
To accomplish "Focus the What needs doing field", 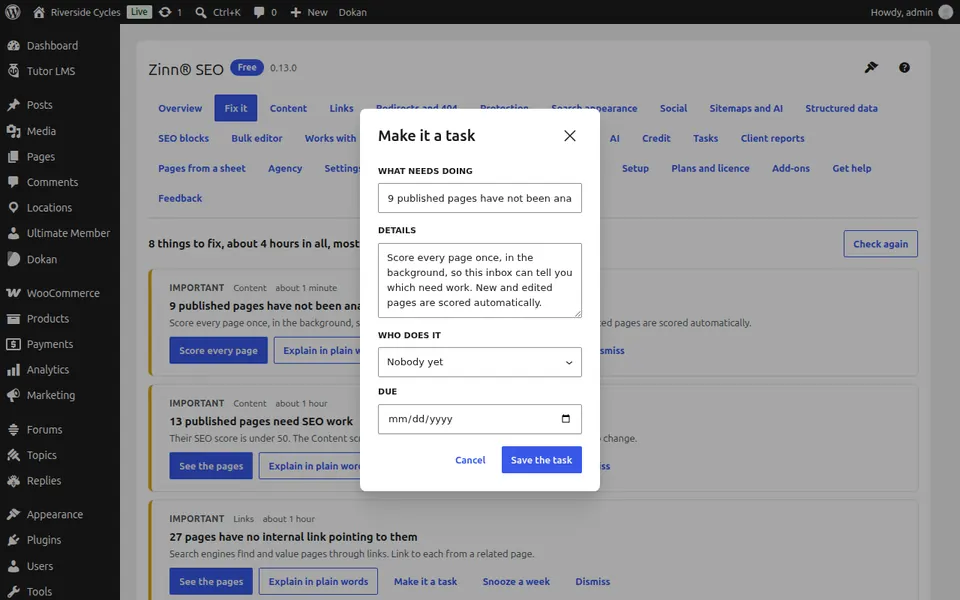I will 479,198.
